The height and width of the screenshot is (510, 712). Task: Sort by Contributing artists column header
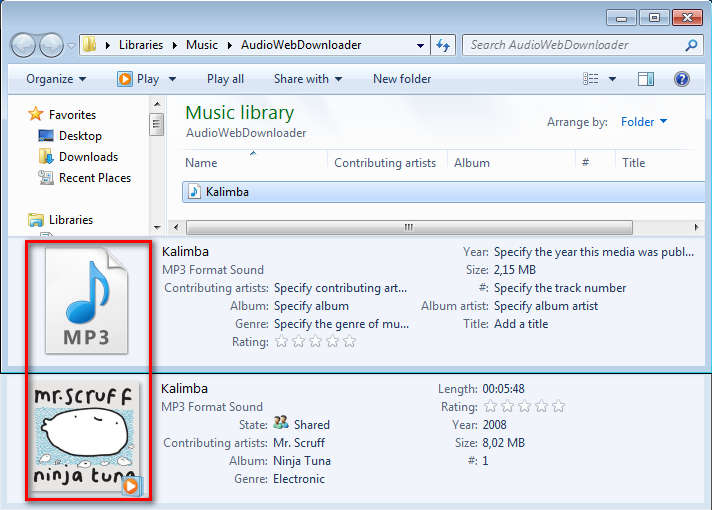click(385, 163)
